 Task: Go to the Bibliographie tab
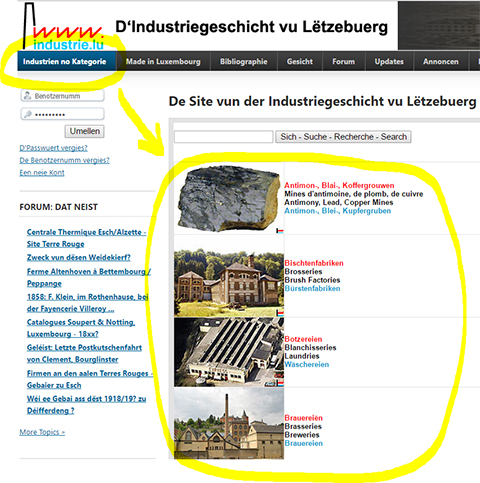point(244,62)
